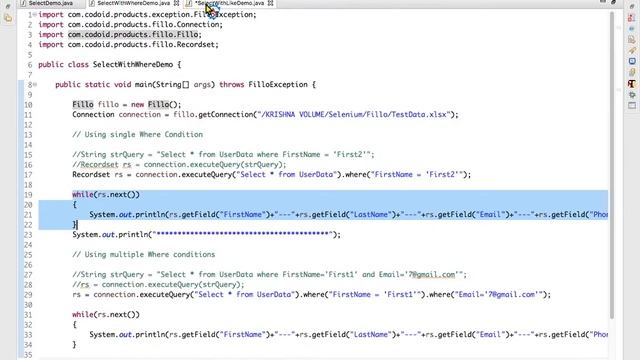Image resolution: width=640 pixels, height=360 pixels.
Task: Collapse the main method fold at line 8
Action: pos(35,85)
